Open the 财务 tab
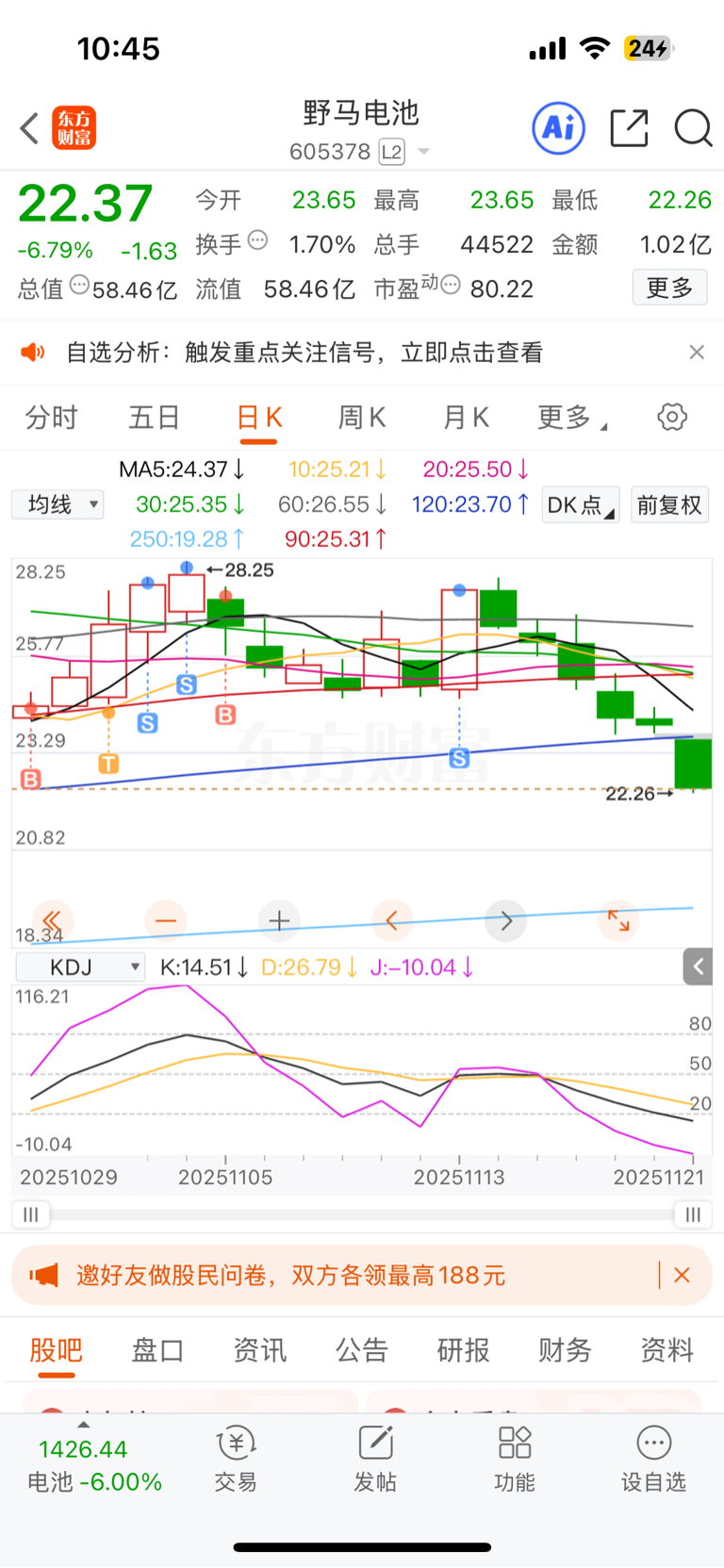The height and width of the screenshot is (1568, 724). point(566,1350)
